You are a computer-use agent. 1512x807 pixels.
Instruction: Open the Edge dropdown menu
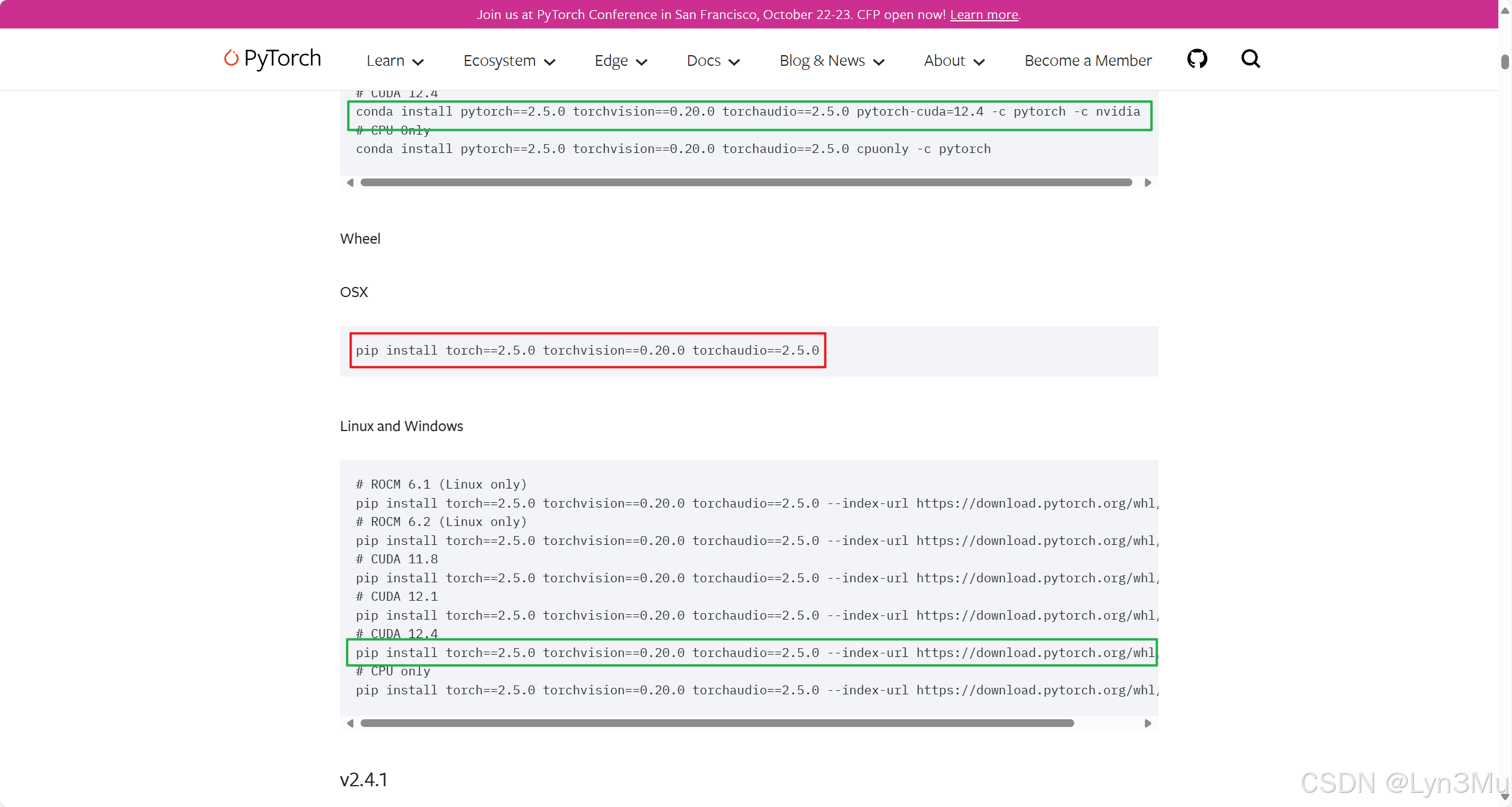[620, 61]
